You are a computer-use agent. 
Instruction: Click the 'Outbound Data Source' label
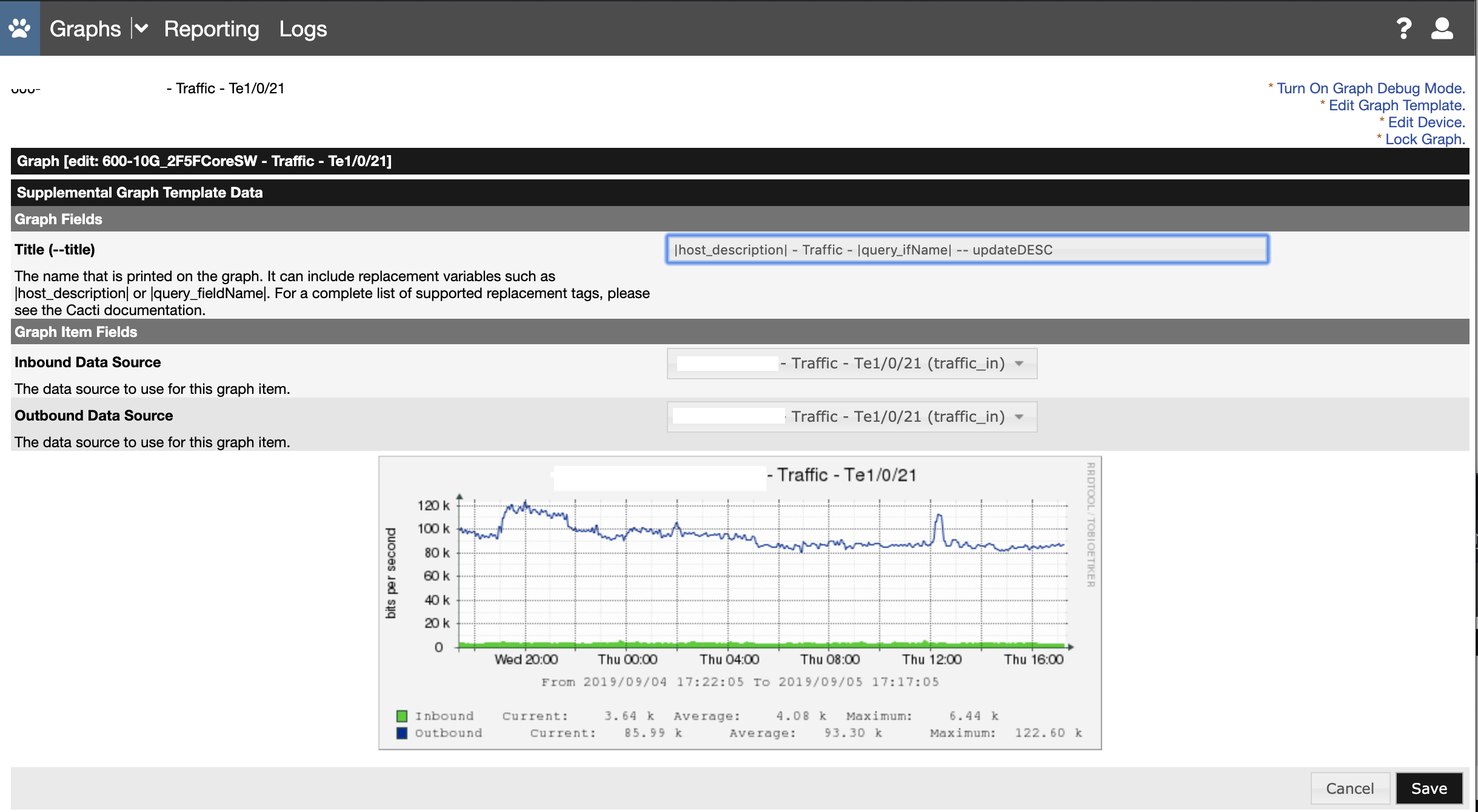click(x=93, y=416)
